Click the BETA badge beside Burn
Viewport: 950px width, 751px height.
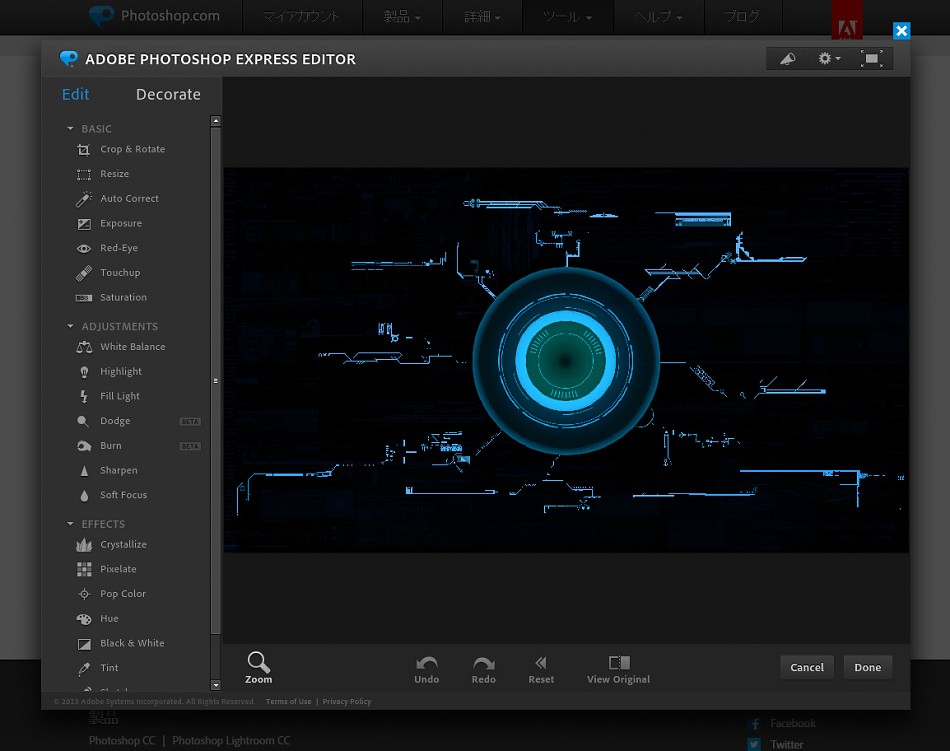190,446
